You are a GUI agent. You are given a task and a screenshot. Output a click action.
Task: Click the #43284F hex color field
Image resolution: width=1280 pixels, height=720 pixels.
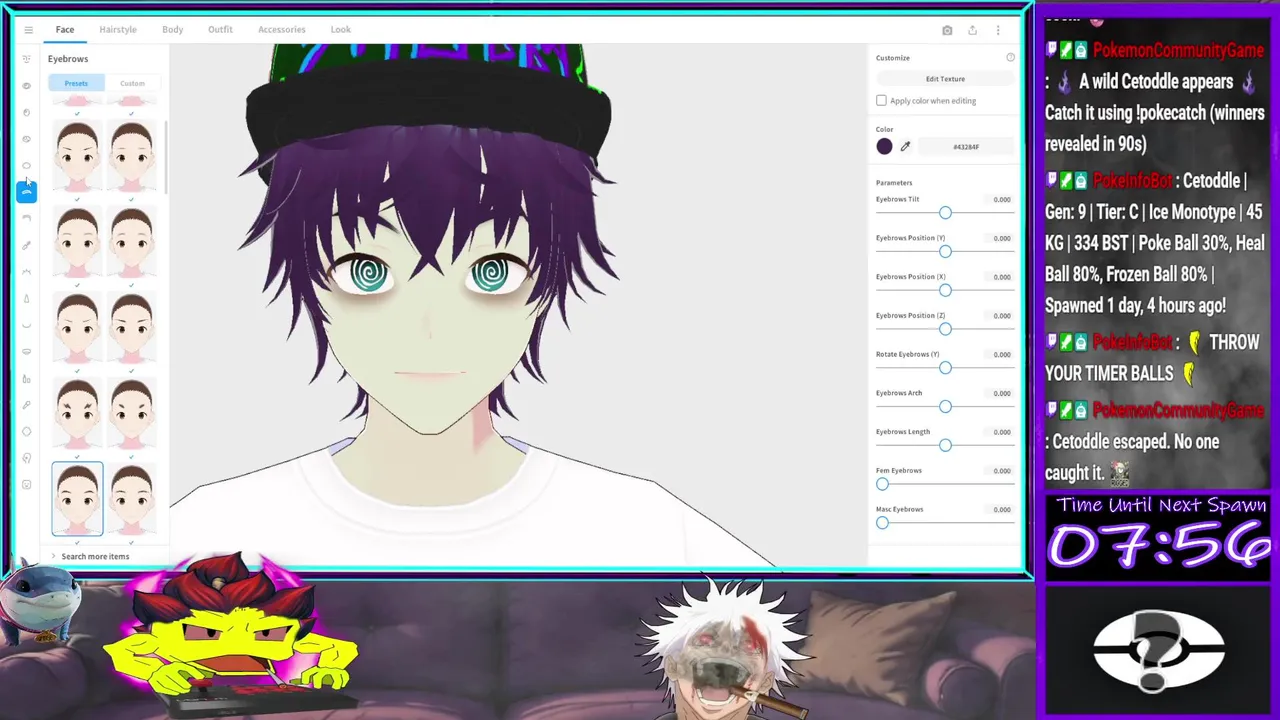click(966, 147)
